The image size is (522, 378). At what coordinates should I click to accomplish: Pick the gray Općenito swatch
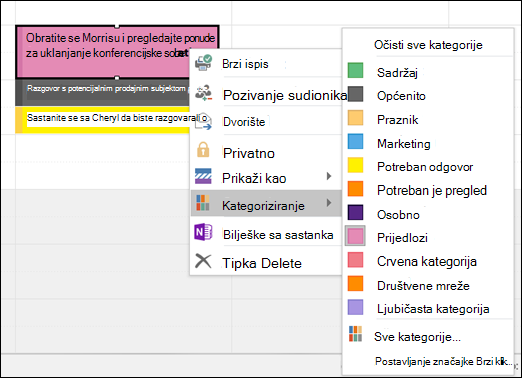(x=355, y=94)
